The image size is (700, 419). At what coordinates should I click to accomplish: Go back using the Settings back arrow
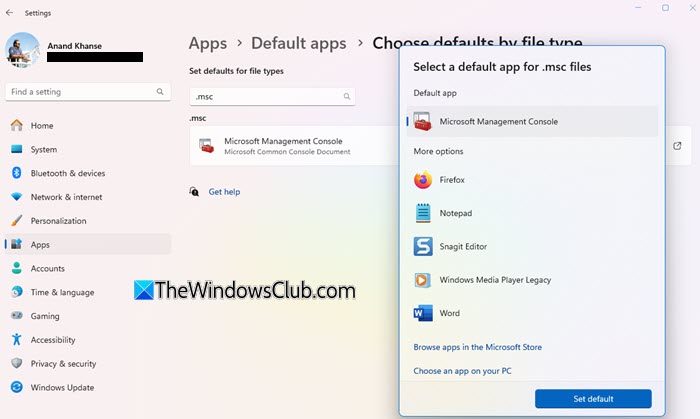point(9,12)
